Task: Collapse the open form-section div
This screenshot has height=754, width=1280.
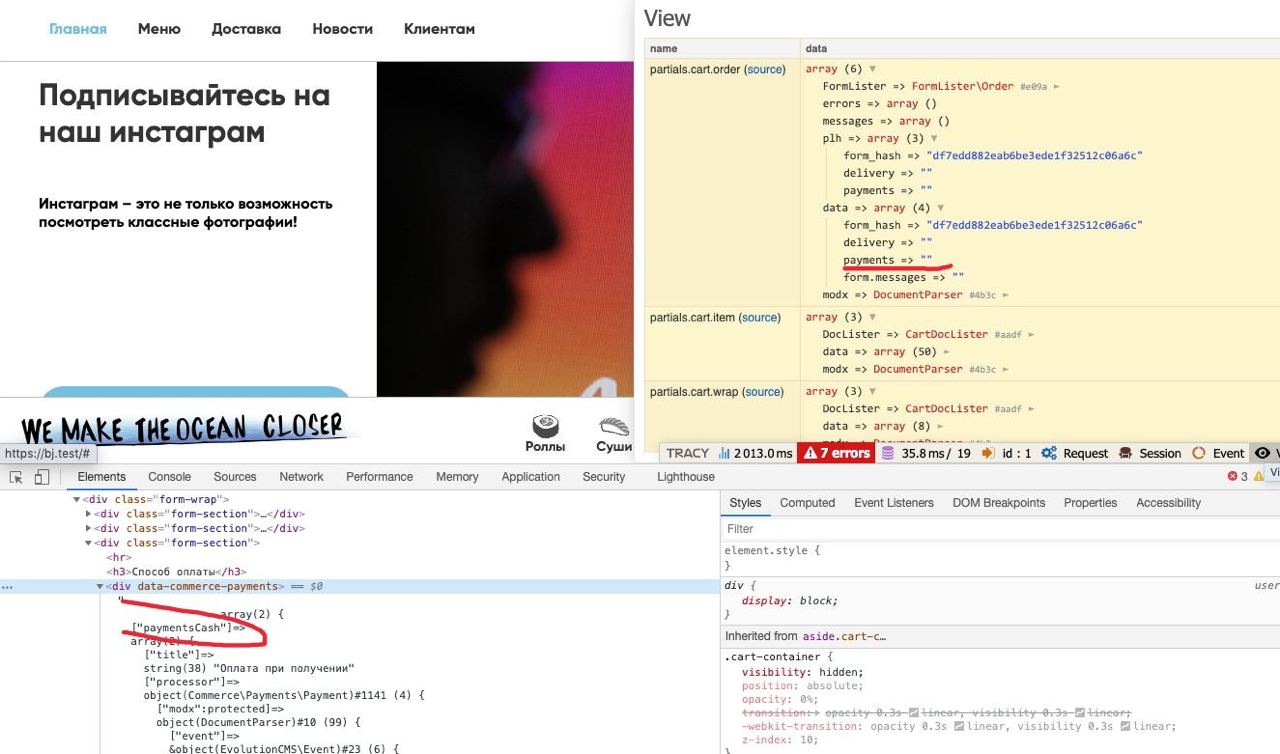Action: coord(89,543)
